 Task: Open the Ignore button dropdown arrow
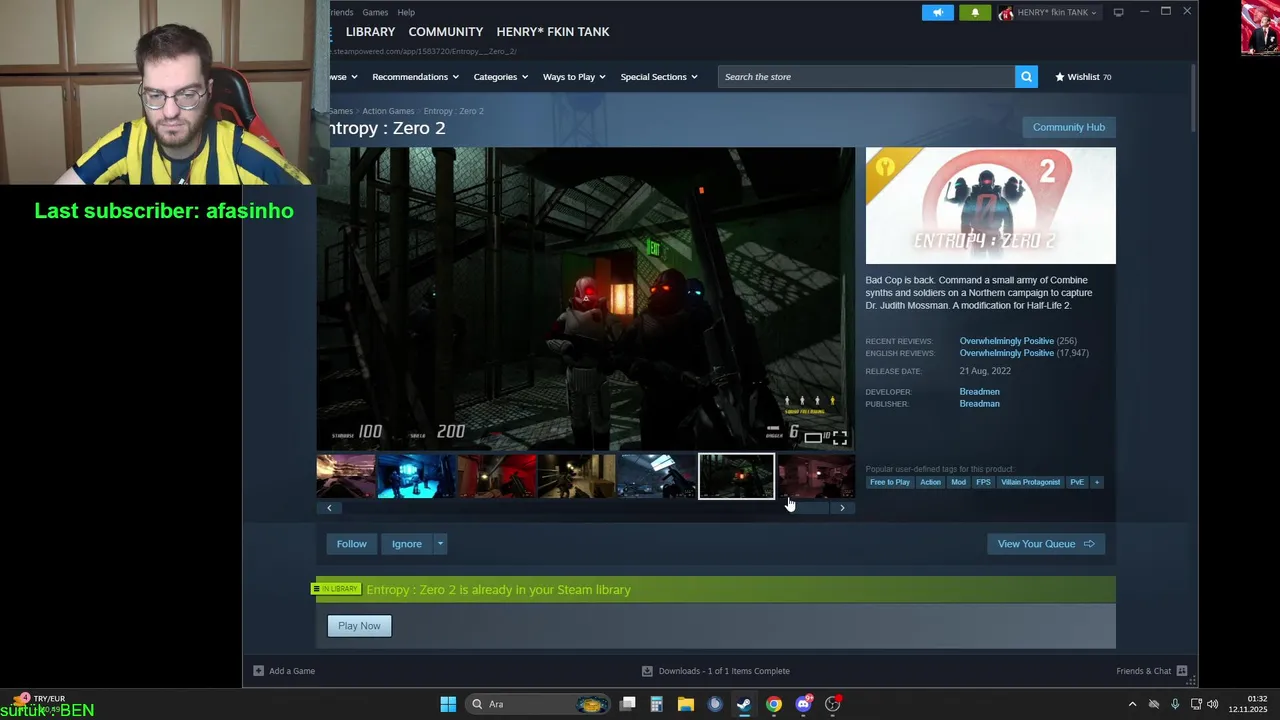click(440, 544)
